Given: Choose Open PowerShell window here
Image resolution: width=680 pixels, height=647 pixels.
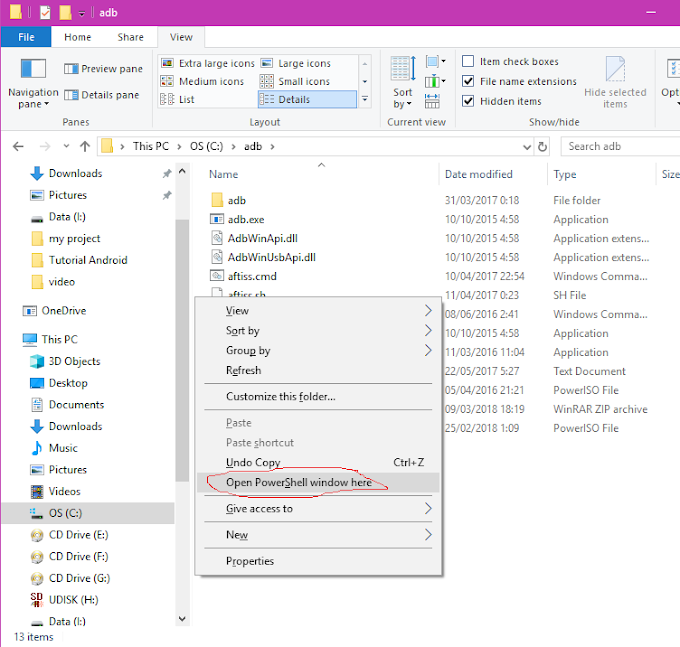Looking at the screenshot, I should pyautogui.click(x=318, y=483).
